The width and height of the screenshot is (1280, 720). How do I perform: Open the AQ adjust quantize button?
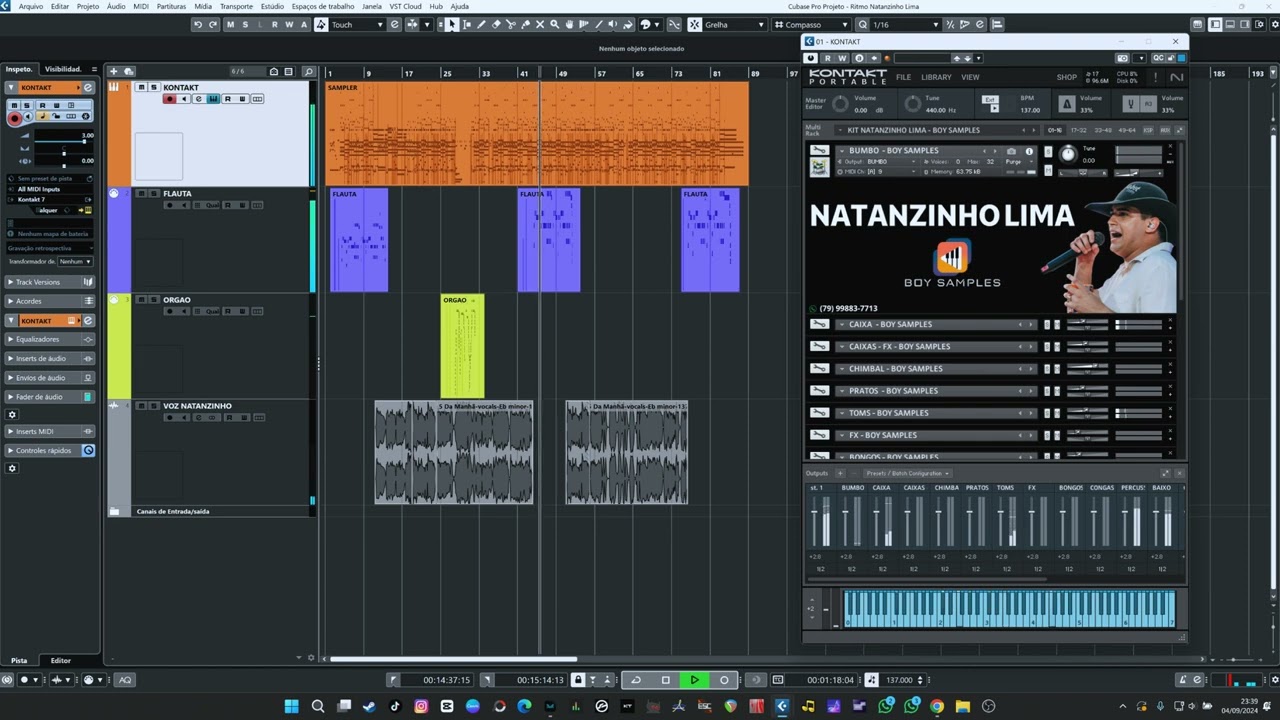125,680
